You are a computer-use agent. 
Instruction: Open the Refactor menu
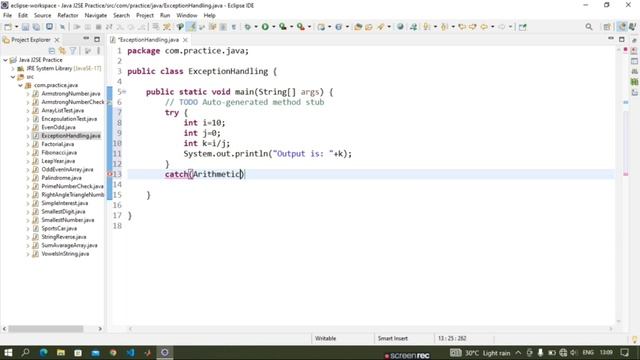pyautogui.click(x=68, y=16)
